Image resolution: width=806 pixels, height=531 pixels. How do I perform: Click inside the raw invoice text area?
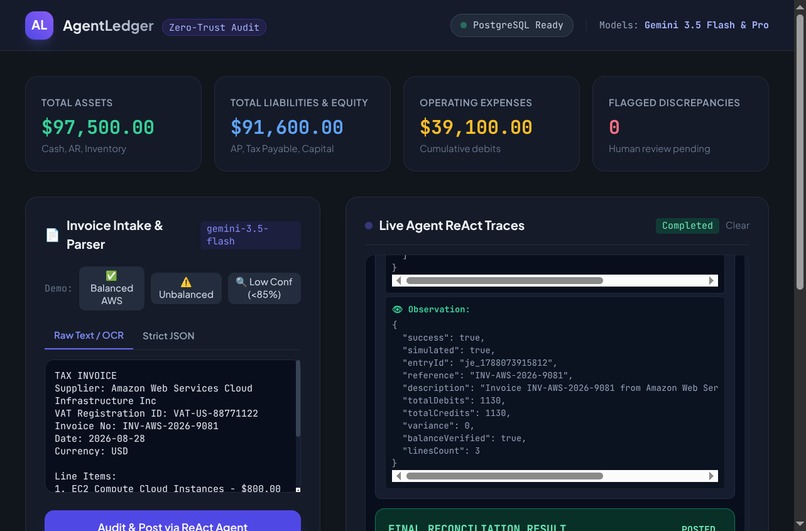tap(170, 426)
